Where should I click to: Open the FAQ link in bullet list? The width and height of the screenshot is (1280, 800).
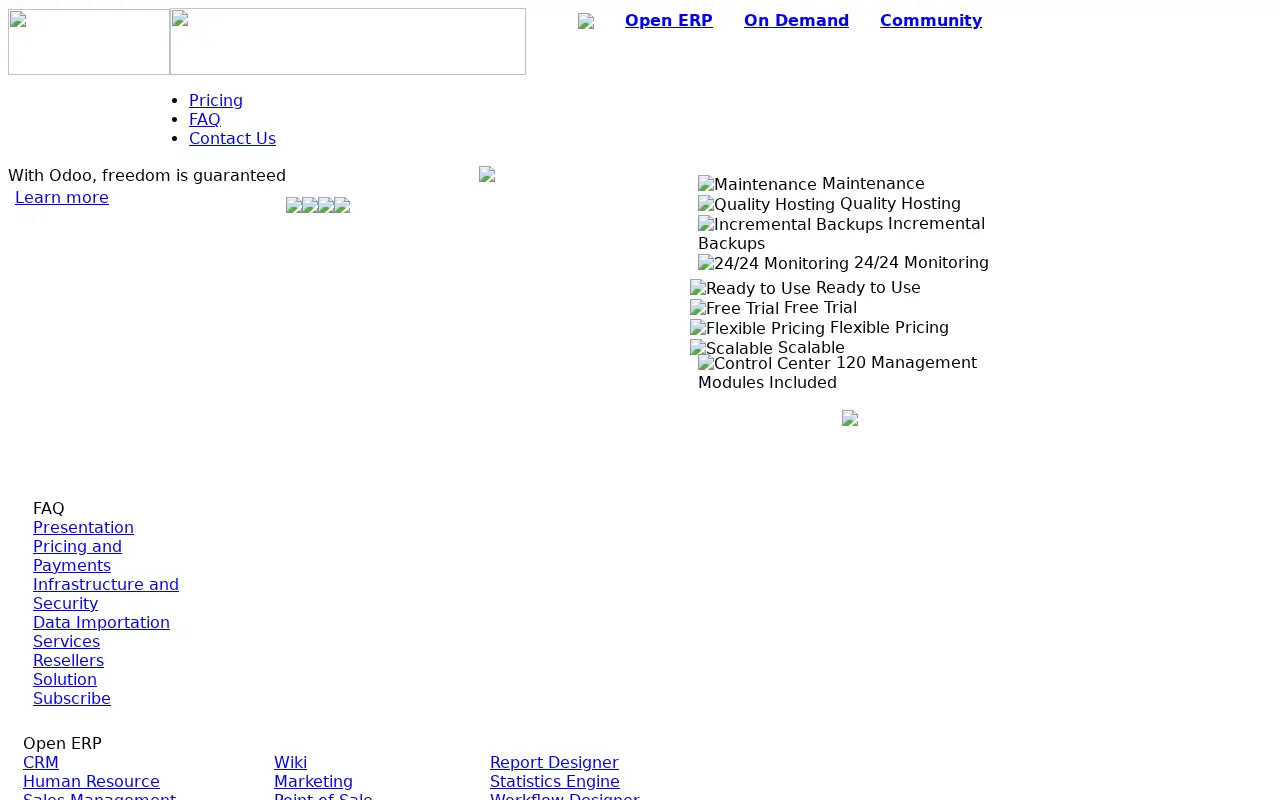tap(205, 119)
